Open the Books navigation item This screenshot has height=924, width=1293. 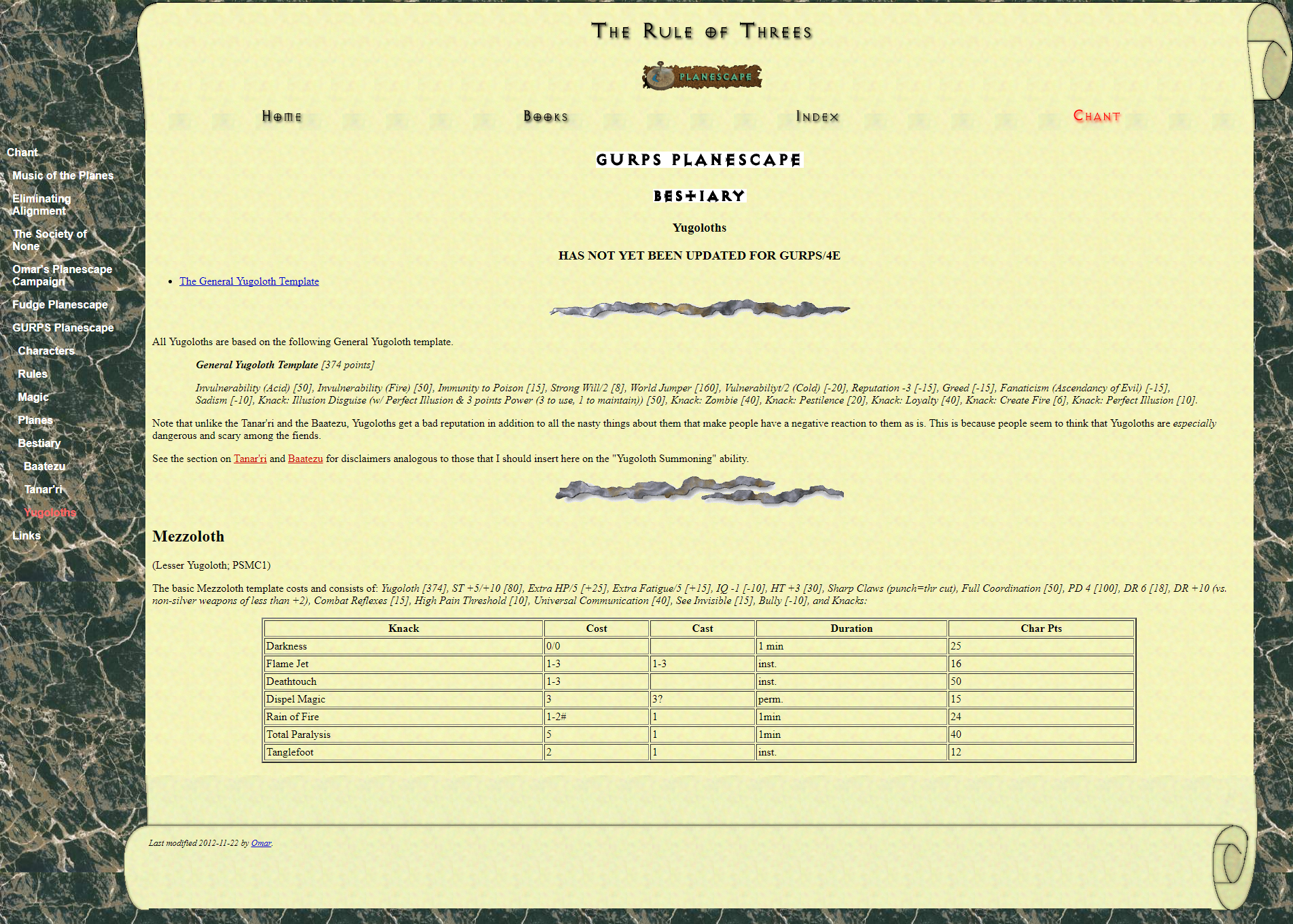tap(545, 117)
